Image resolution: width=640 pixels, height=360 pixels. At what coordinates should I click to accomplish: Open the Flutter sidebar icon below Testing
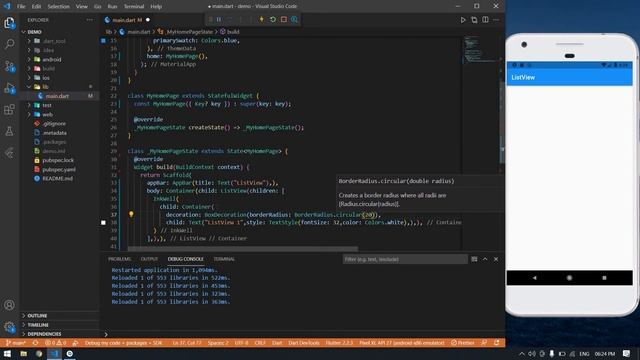[x=9, y=153]
